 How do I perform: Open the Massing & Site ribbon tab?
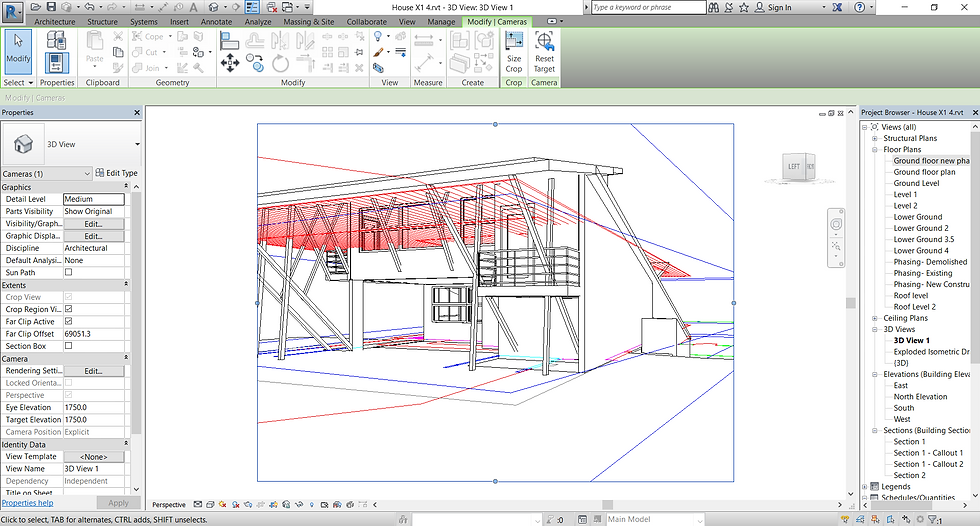[309, 22]
